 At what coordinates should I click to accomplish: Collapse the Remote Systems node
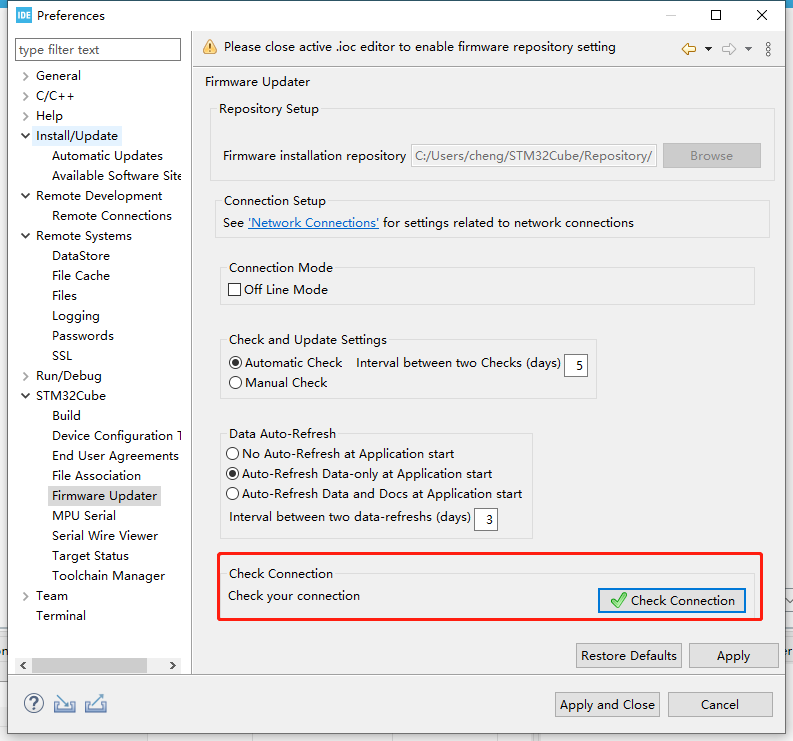pyautogui.click(x=25, y=236)
